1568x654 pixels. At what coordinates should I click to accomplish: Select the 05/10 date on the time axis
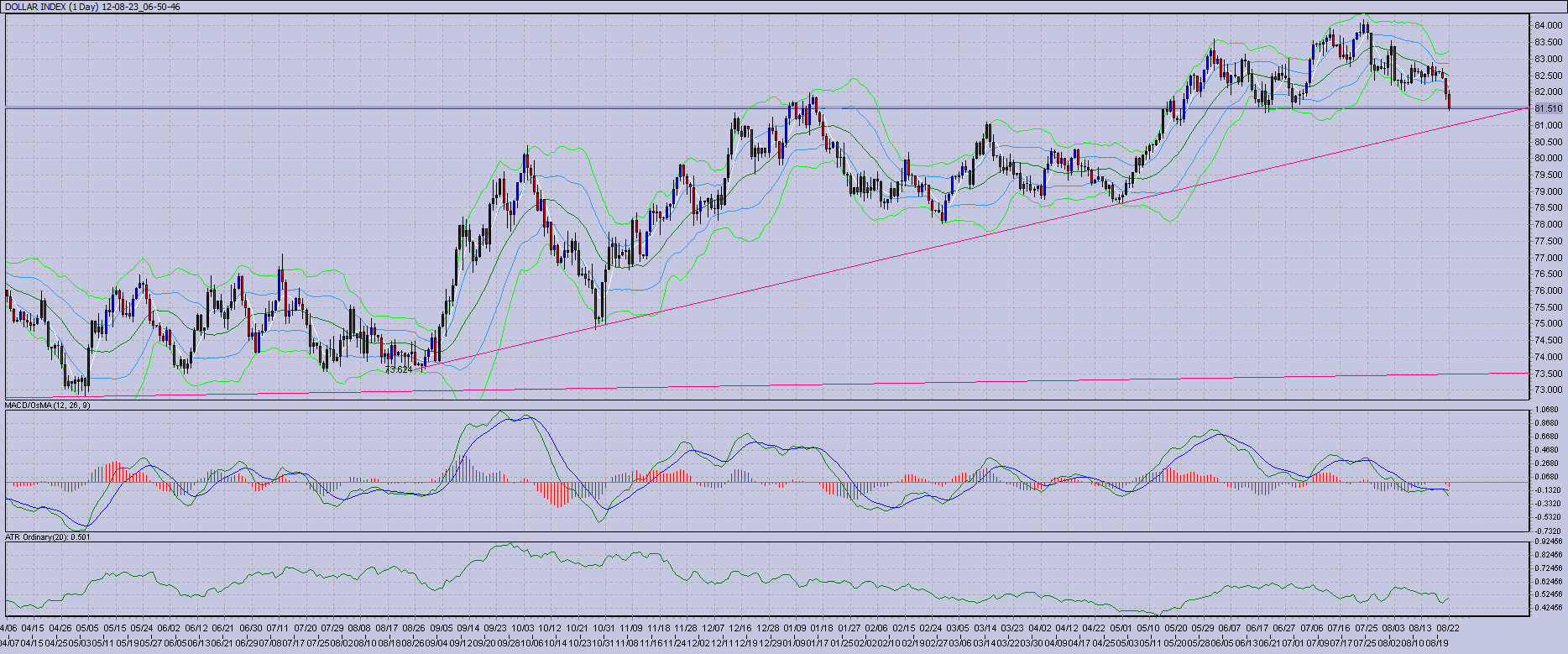[1148, 628]
